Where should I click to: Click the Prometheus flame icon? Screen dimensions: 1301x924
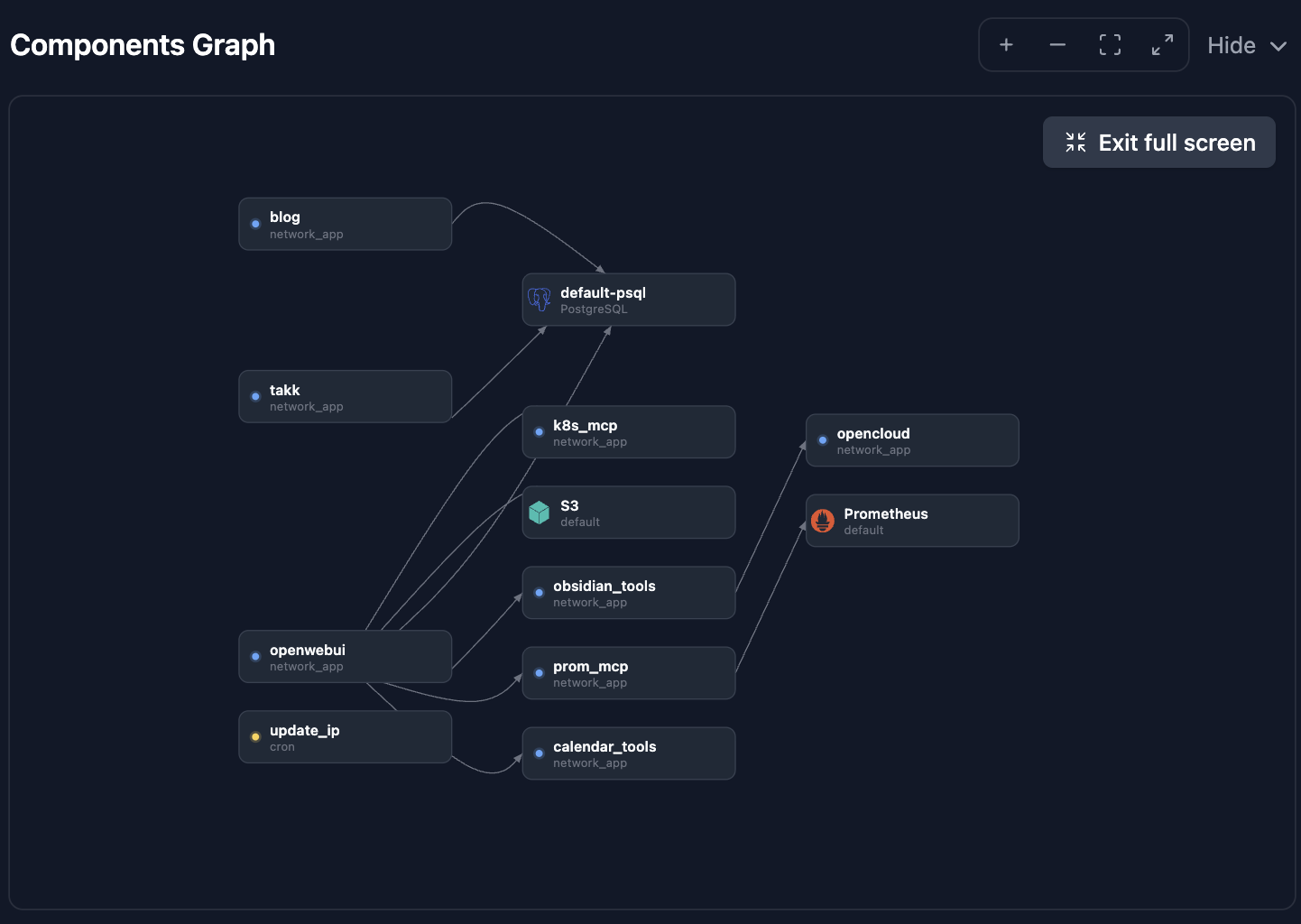823,521
